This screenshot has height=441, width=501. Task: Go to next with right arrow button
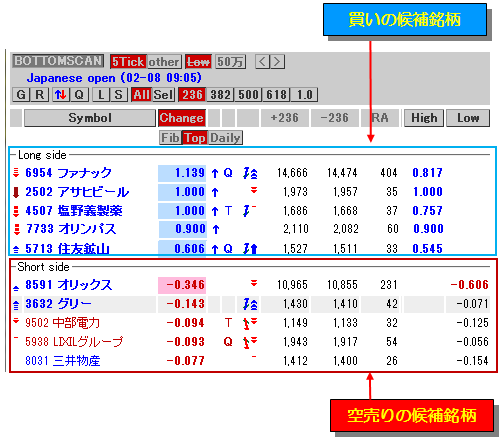tap(277, 62)
